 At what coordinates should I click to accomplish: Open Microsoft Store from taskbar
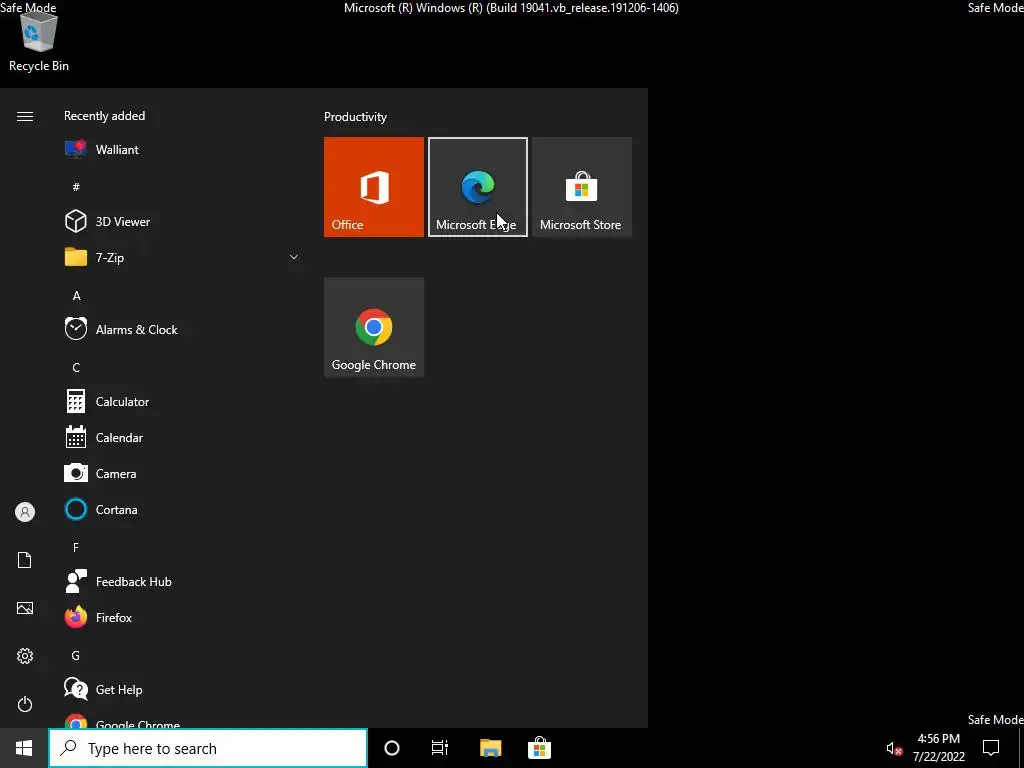(x=539, y=748)
